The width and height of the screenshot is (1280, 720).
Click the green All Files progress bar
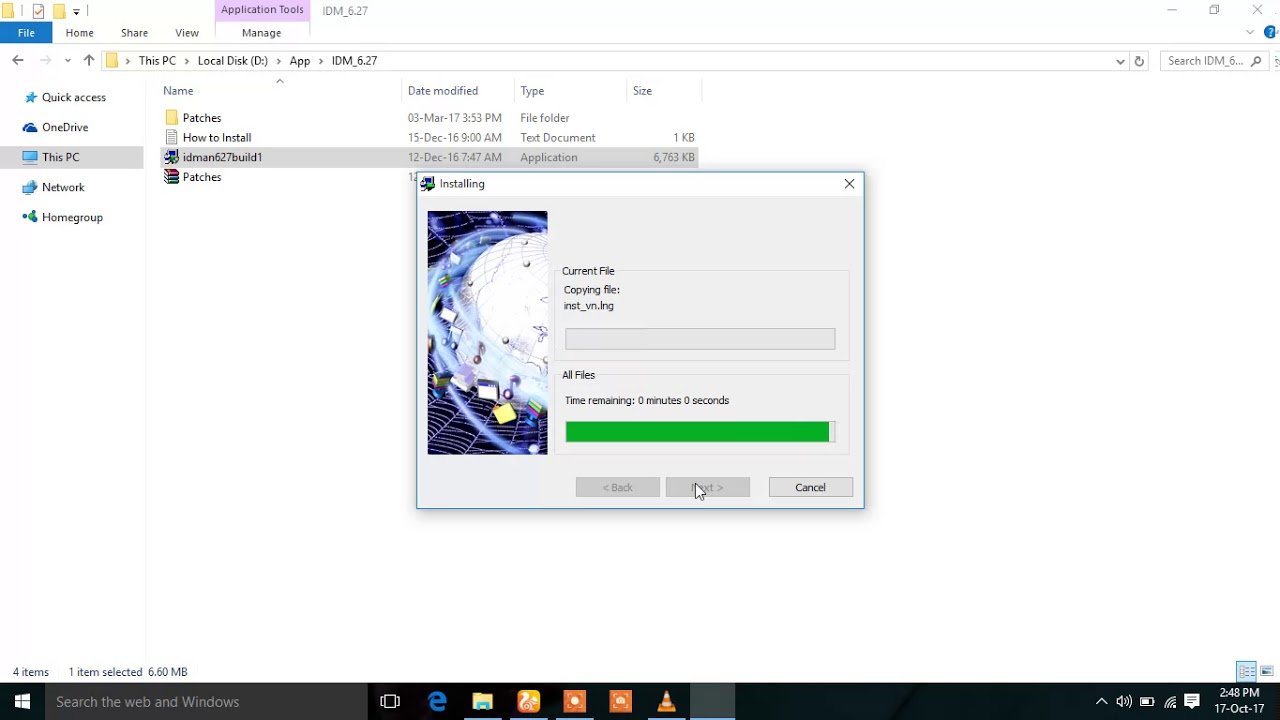pyautogui.click(x=700, y=431)
